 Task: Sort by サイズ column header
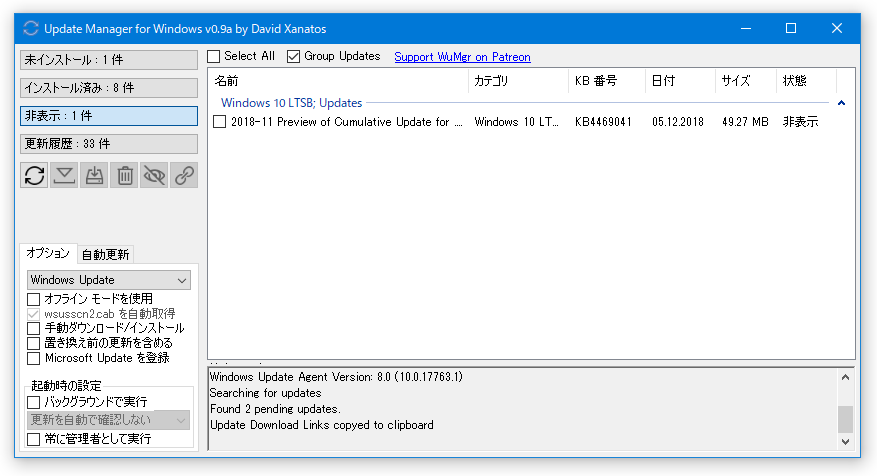[x=746, y=81]
